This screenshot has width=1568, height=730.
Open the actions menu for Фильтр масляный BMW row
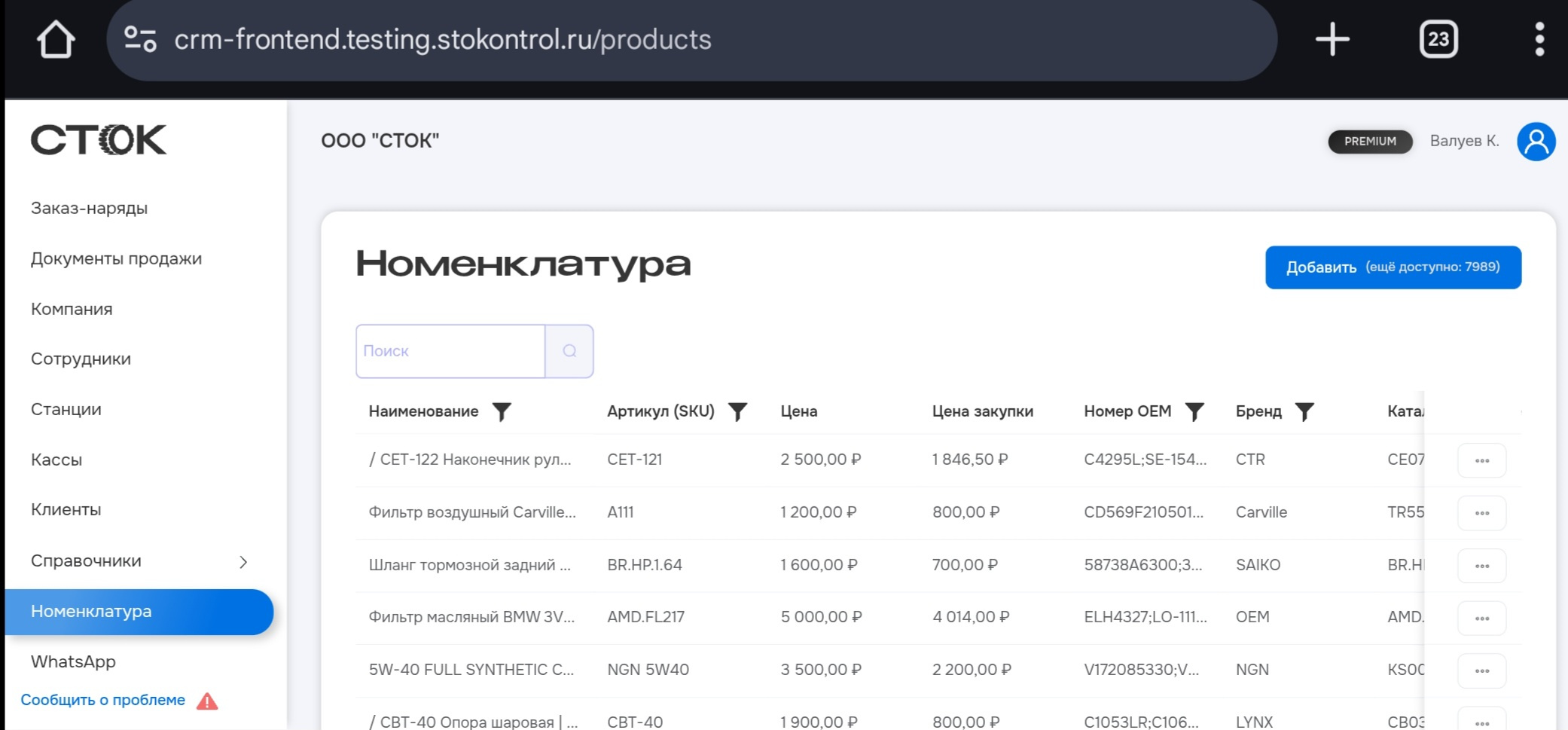pos(1481,617)
